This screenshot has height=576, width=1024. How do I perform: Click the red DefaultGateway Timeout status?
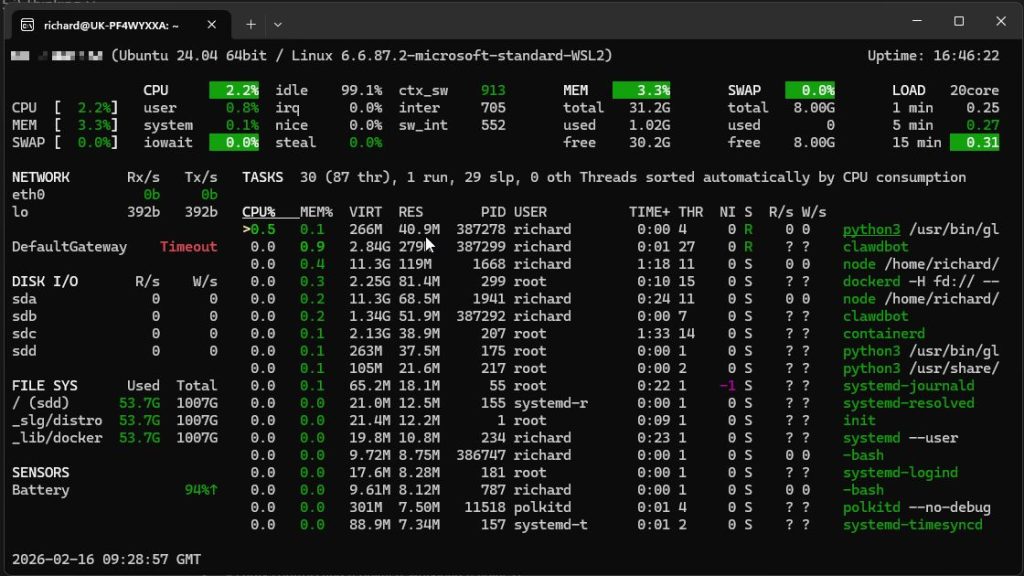click(188, 247)
